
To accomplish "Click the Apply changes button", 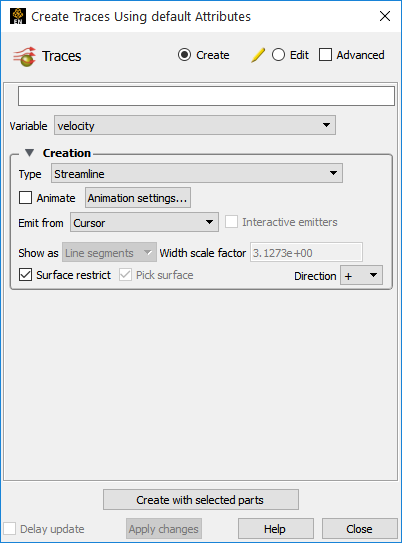I will click(164, 528).
